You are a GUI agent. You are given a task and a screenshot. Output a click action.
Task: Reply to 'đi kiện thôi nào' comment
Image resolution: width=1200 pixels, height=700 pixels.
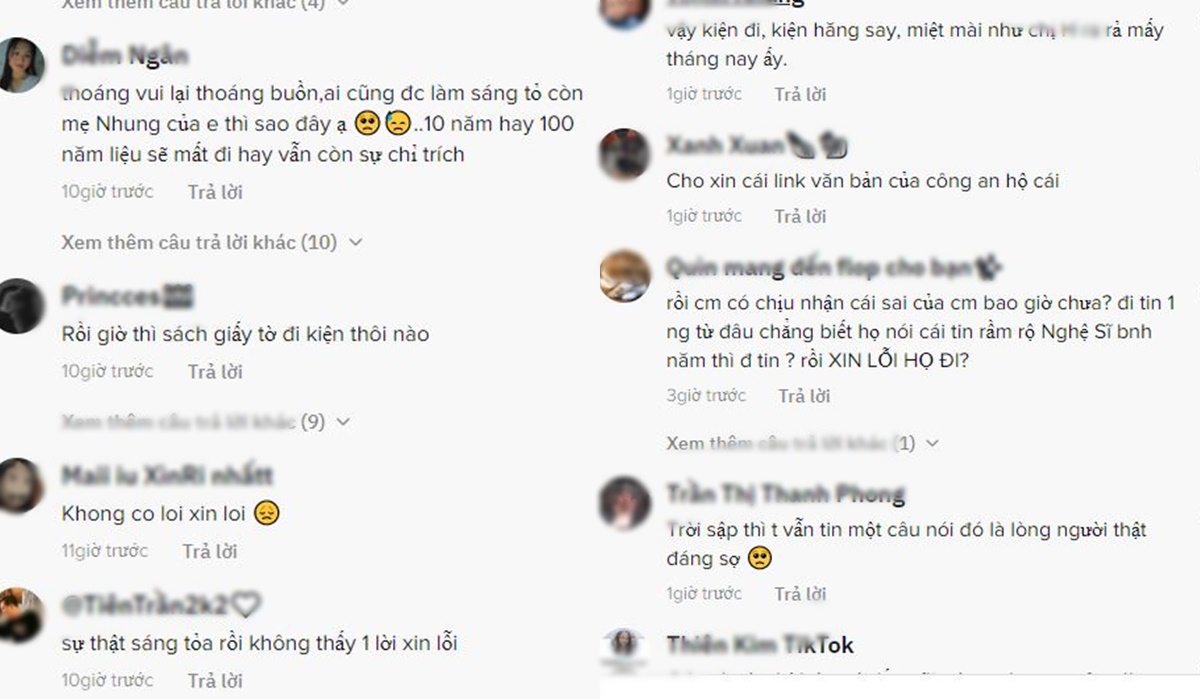215,371
